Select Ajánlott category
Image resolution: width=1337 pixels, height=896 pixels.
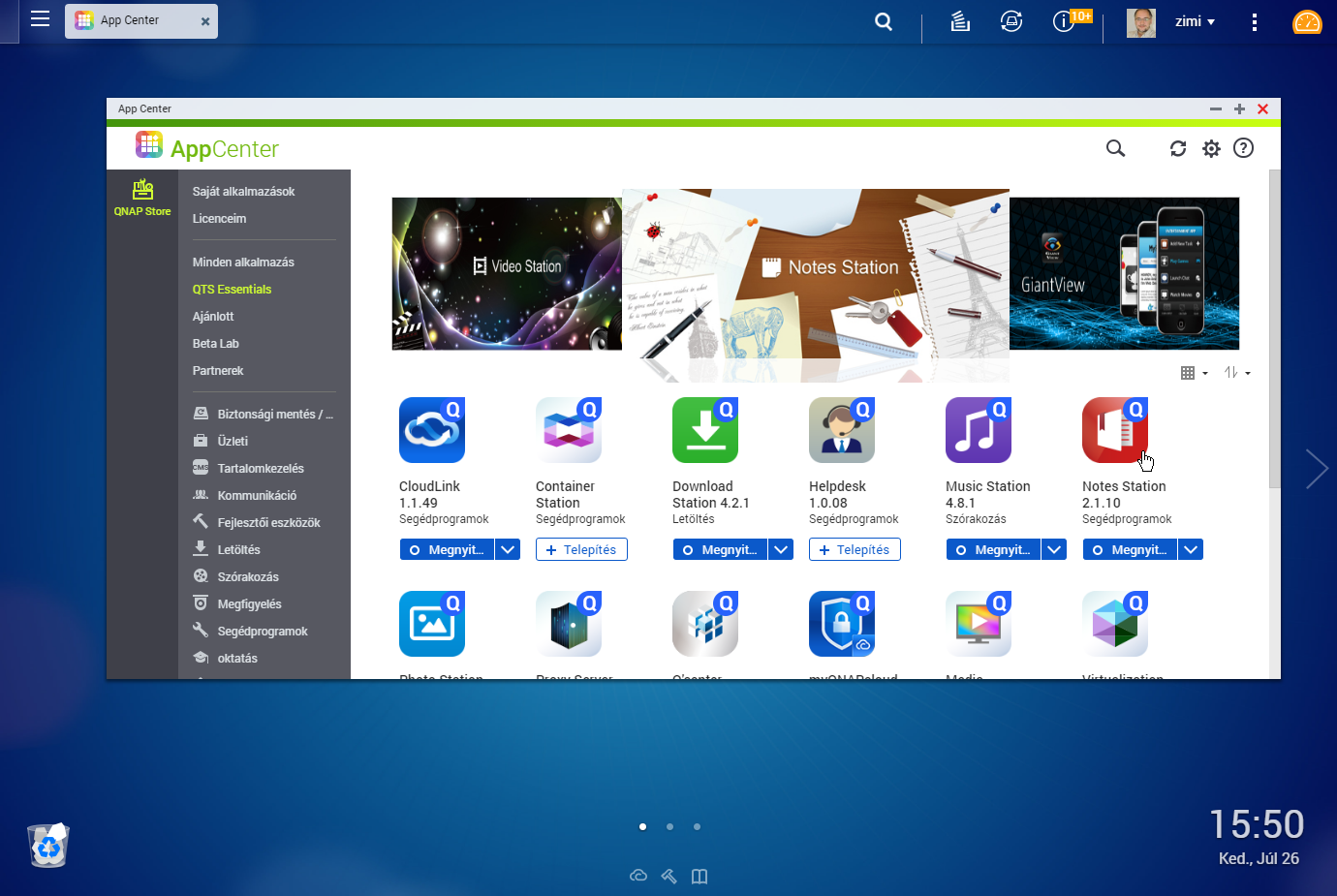coord(213,317)
